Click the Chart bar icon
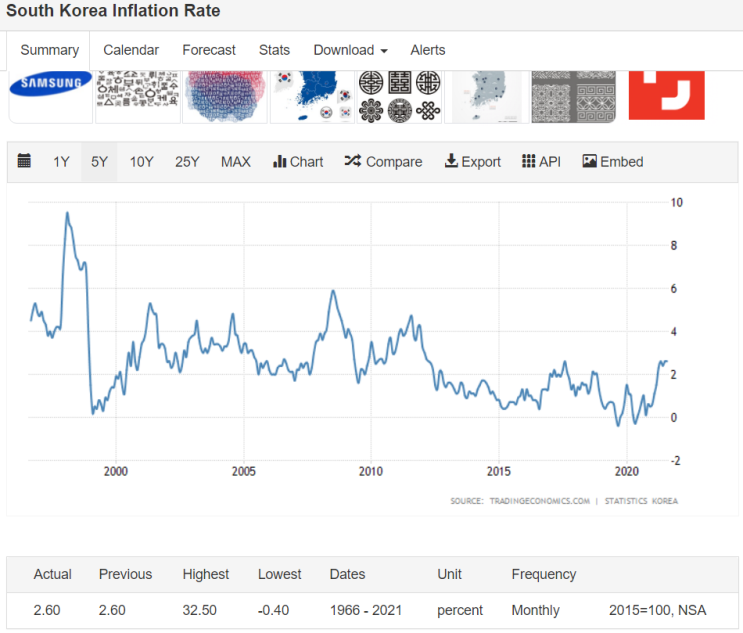 click(280, 162)
